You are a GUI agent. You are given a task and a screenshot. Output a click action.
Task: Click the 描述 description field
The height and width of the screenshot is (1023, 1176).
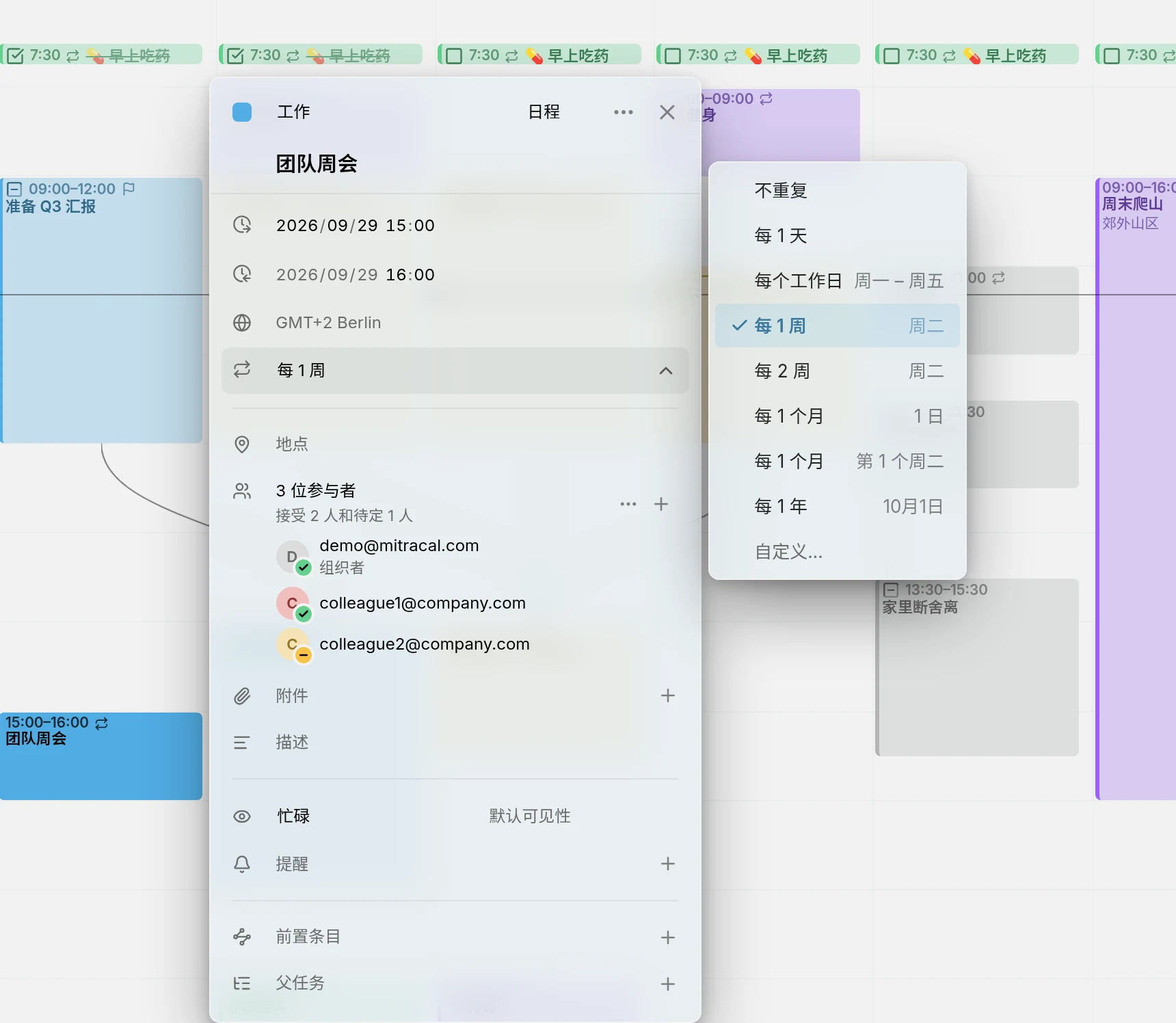click(292, 743)
